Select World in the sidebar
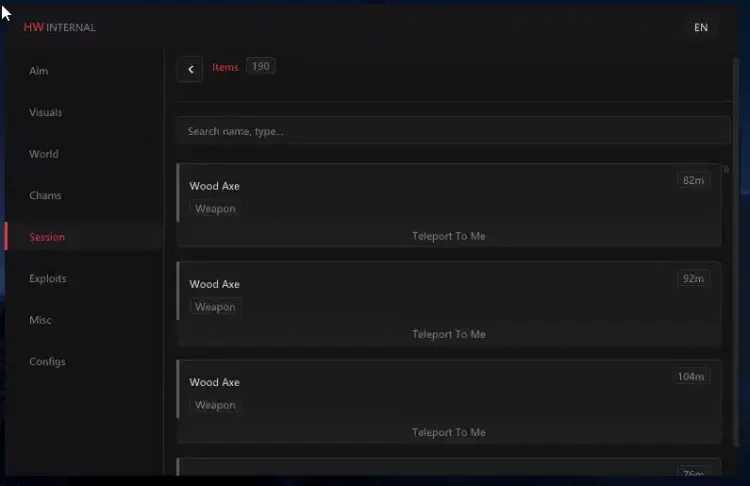 [44, 154]
